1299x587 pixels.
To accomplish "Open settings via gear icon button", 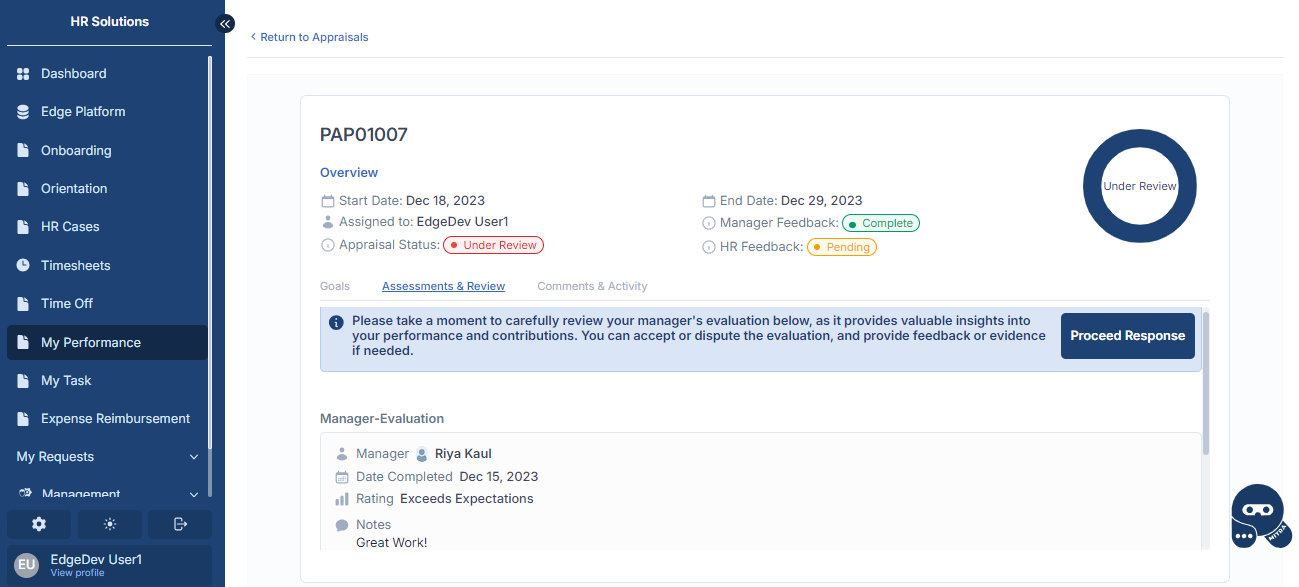I will (x=39, y=524).
